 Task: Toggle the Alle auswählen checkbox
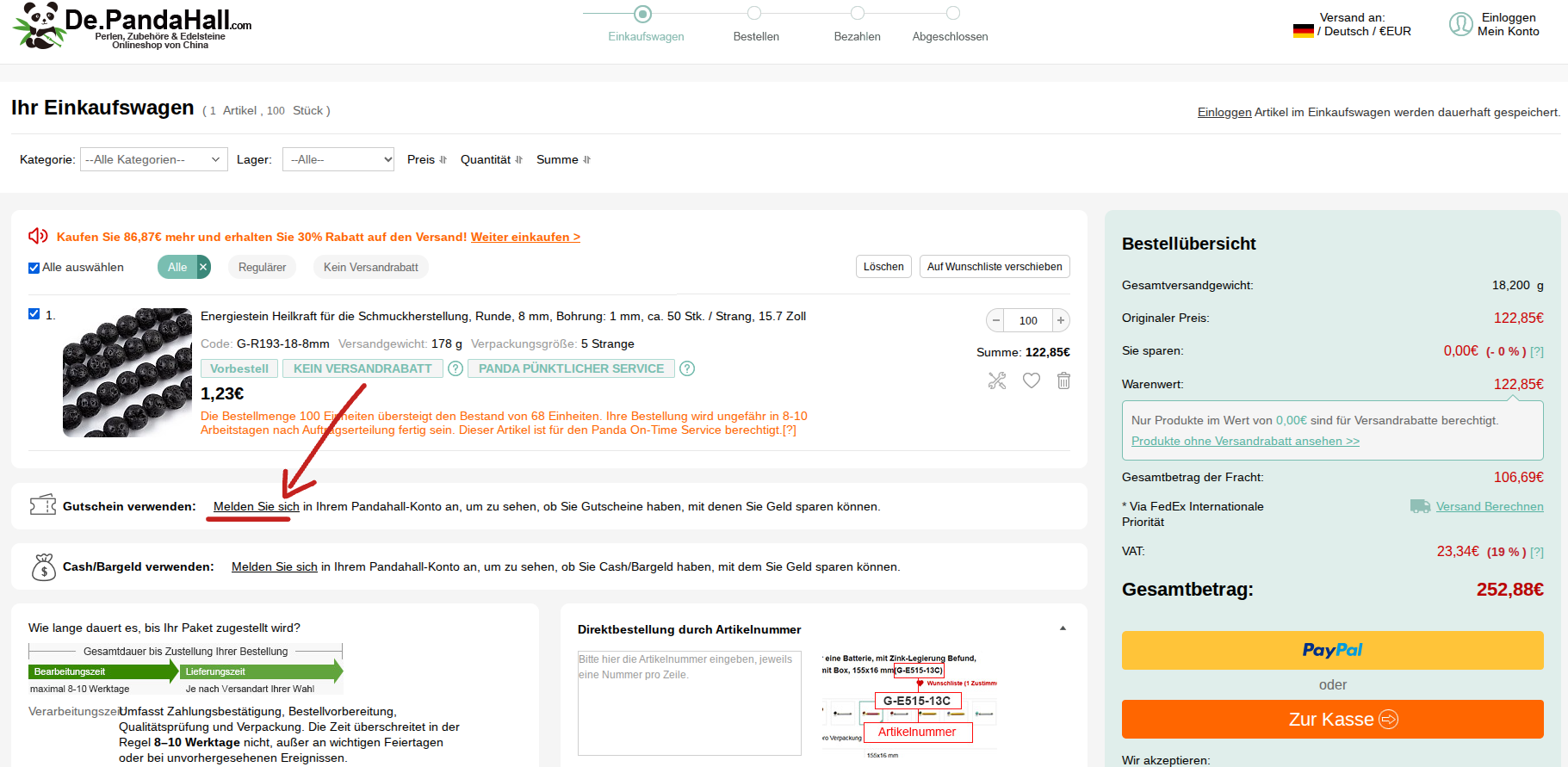(x=34, y=268)
